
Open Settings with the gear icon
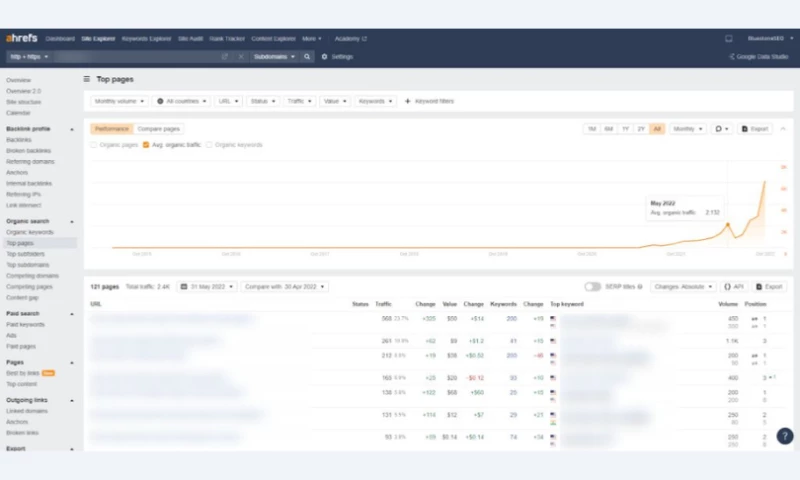tap(337, 57)
